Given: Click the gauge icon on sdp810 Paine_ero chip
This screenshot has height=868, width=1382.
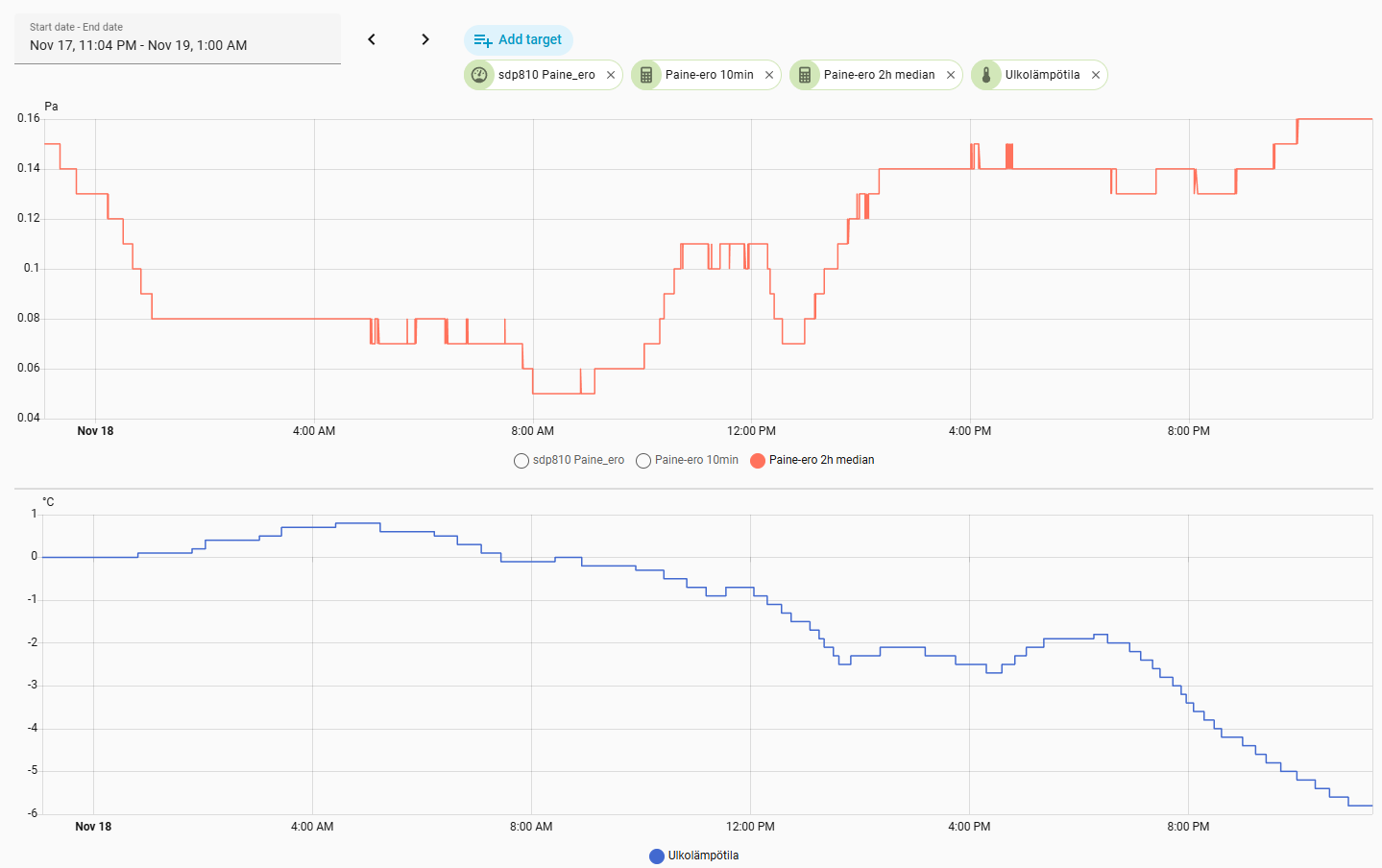Looking at the screenshot, I should coord(479,75).
